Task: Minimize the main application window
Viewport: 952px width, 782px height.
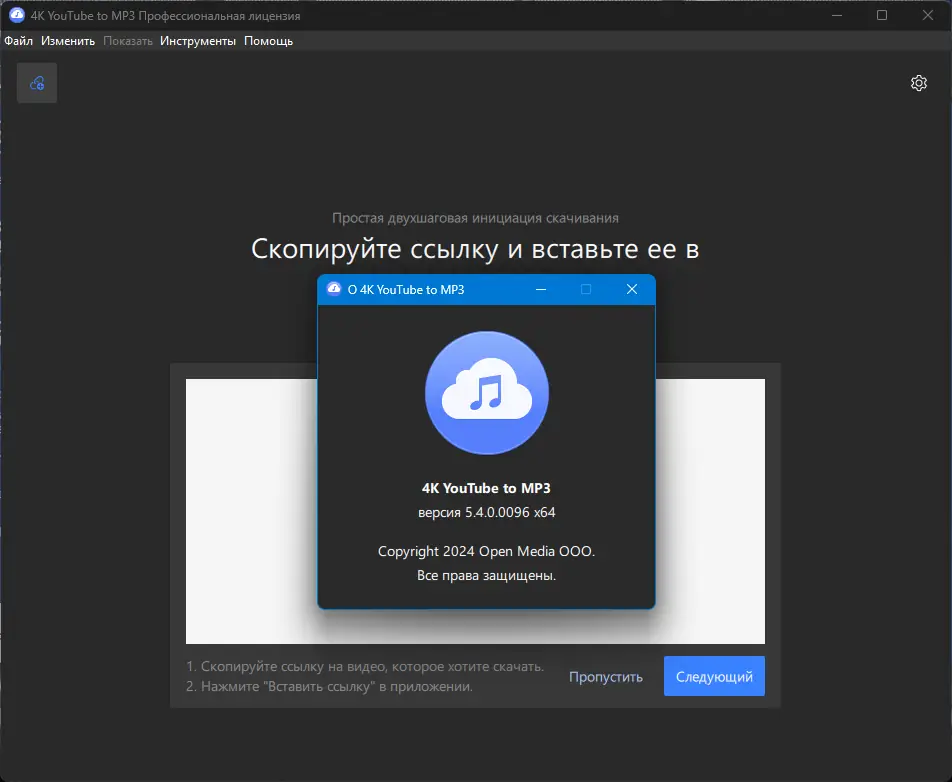Action: pyautogui.click(x=837, y=15)
